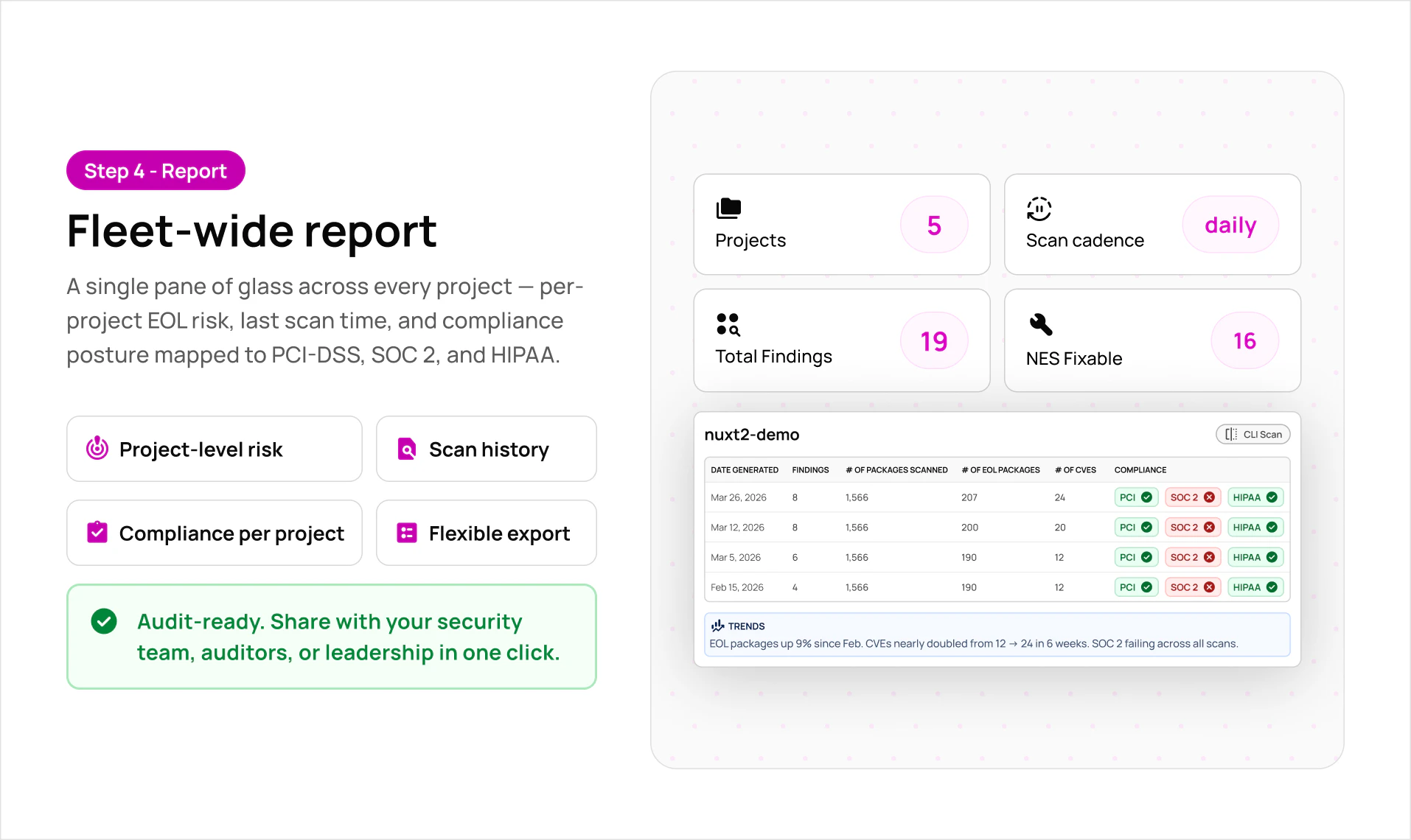
Task: Select the Compliance per project card
Action: click(214, 532)
